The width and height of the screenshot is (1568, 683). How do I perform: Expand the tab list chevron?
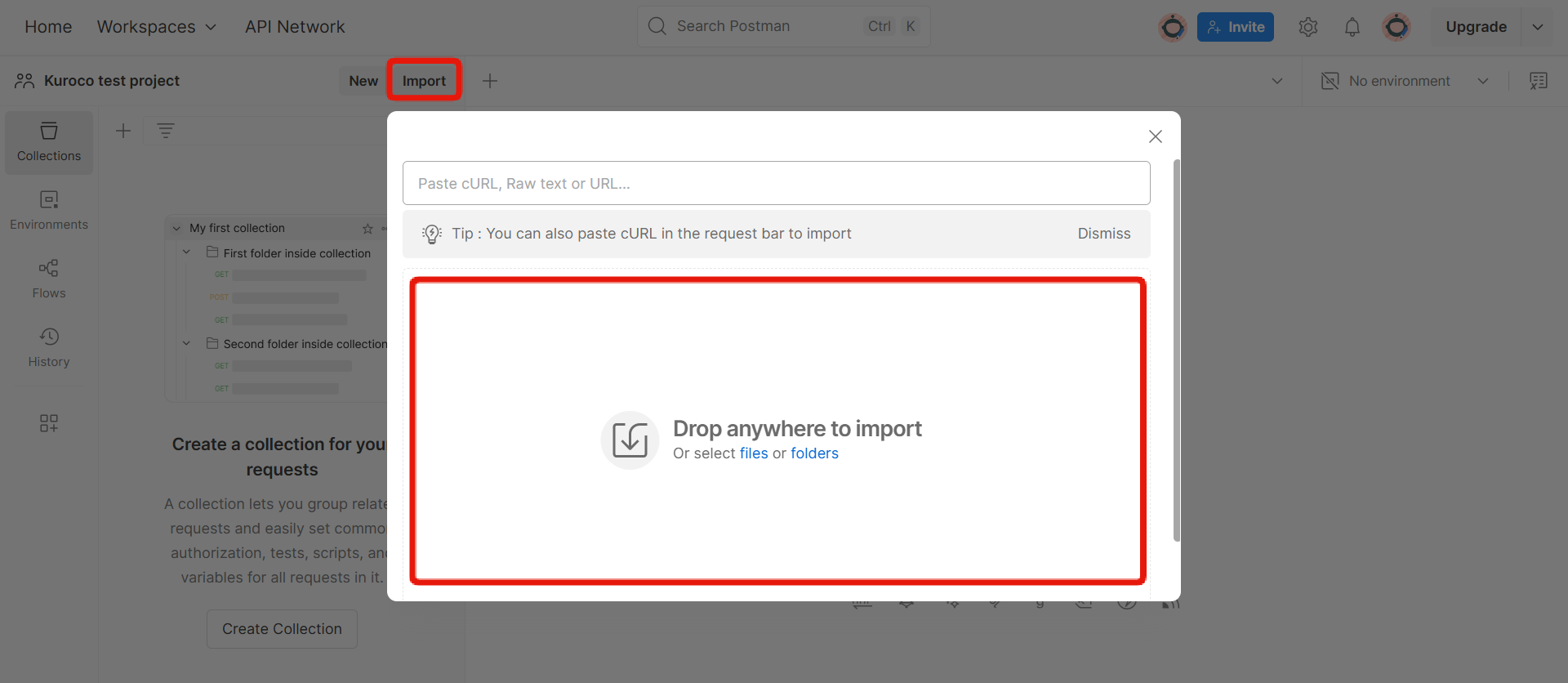coord(1277,81)
